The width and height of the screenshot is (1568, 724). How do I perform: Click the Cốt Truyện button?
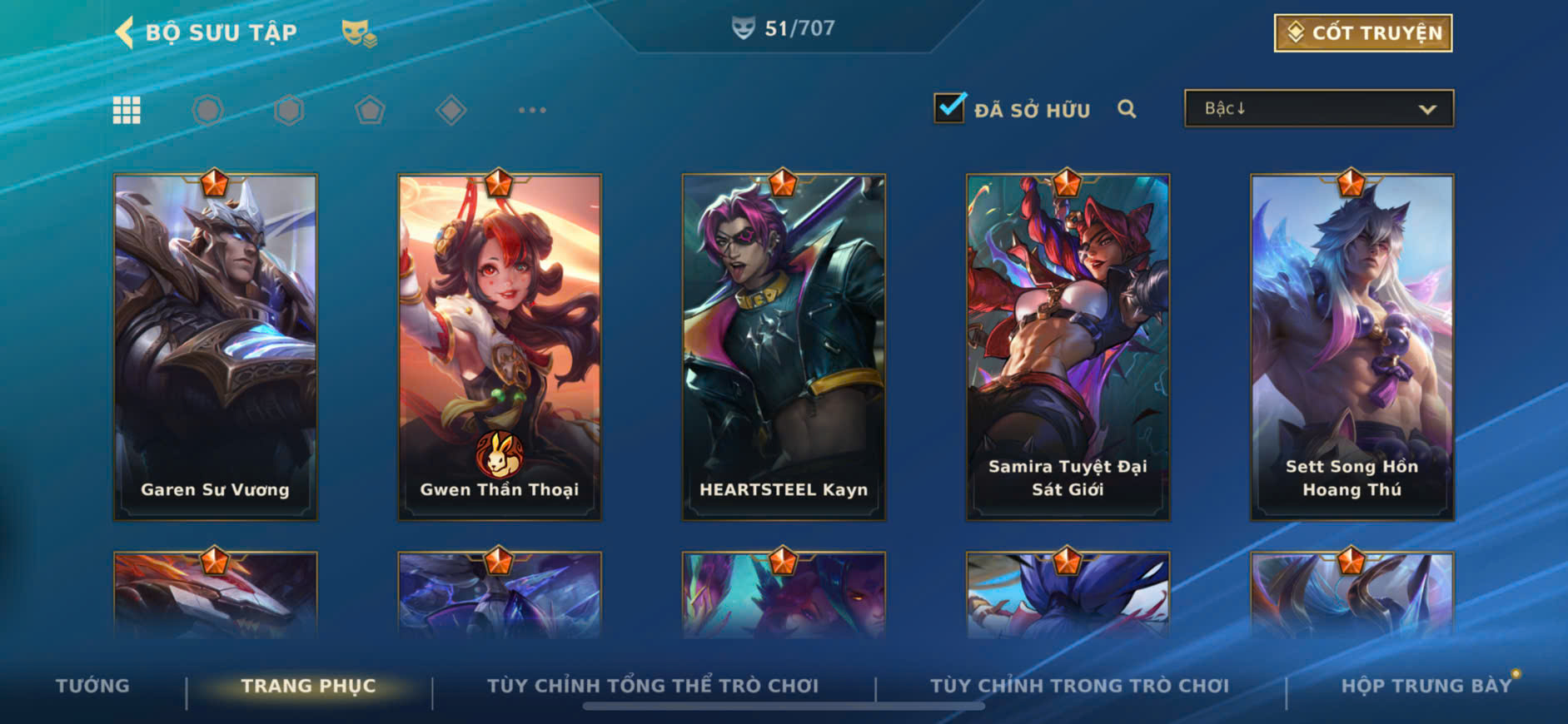(1363, 33)
